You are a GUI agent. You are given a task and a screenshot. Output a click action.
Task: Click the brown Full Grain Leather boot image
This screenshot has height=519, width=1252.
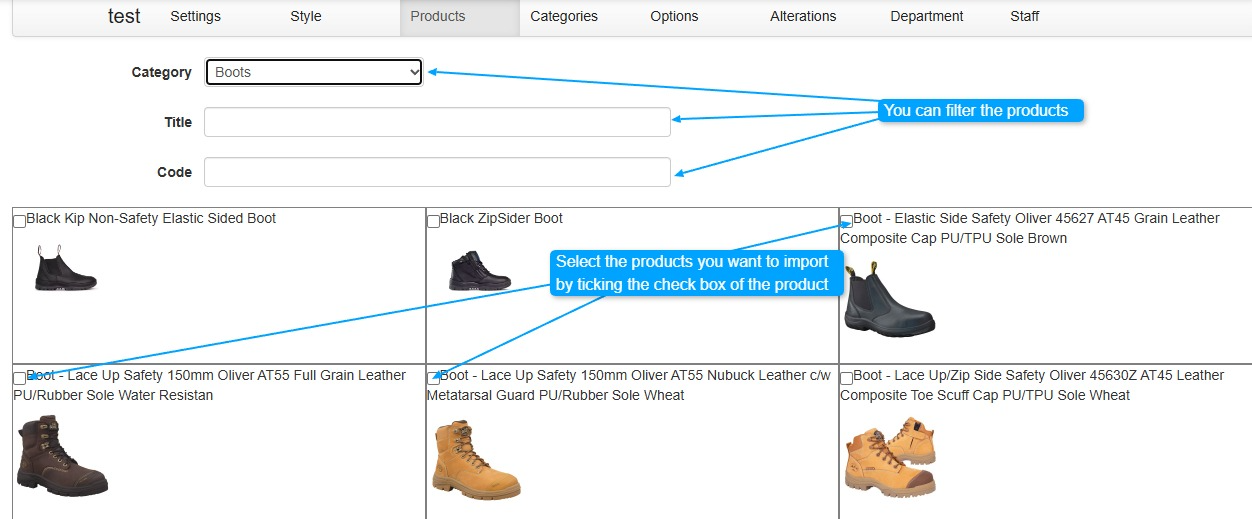pos(62,456)
